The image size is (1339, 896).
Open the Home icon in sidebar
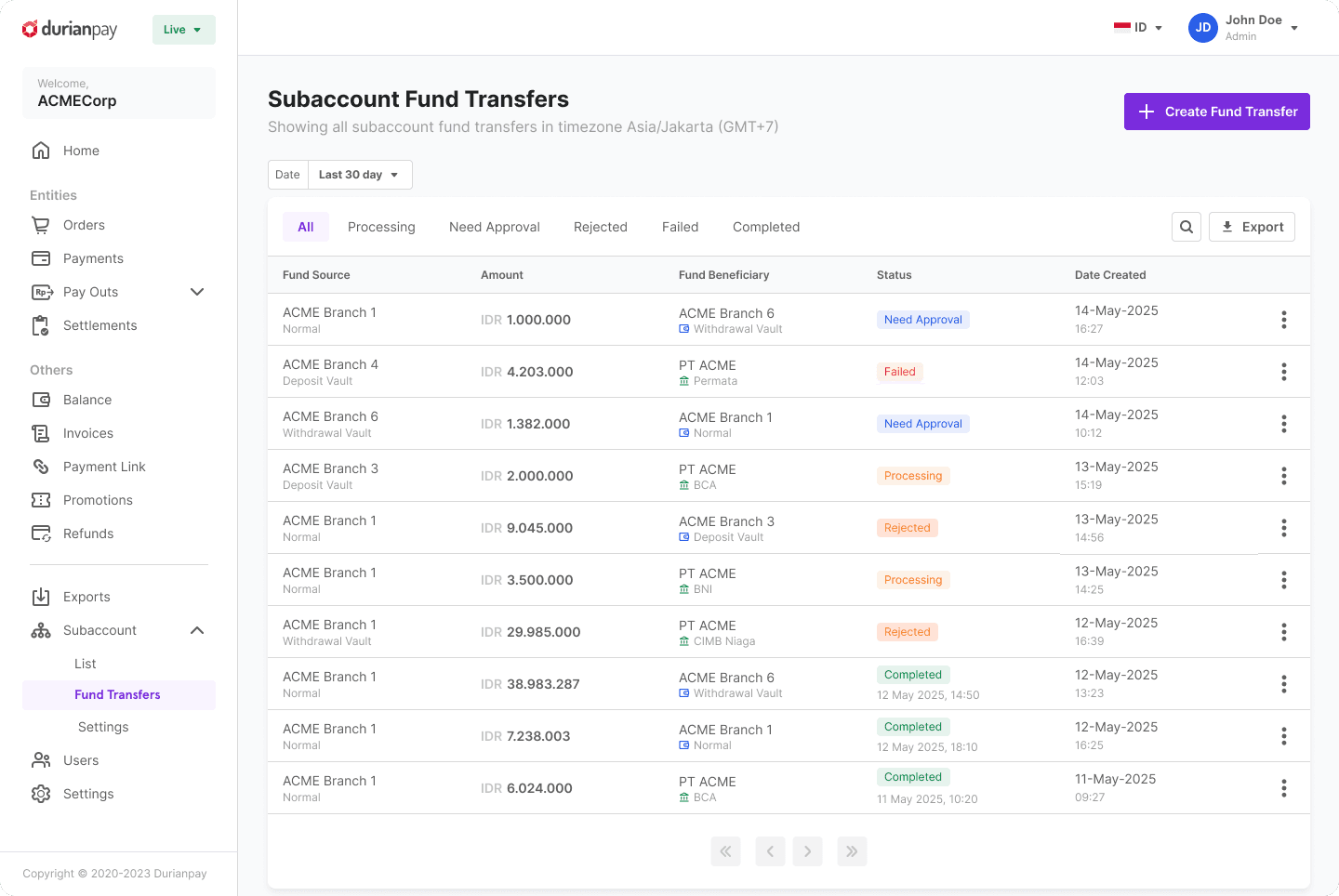coord(41,151)
